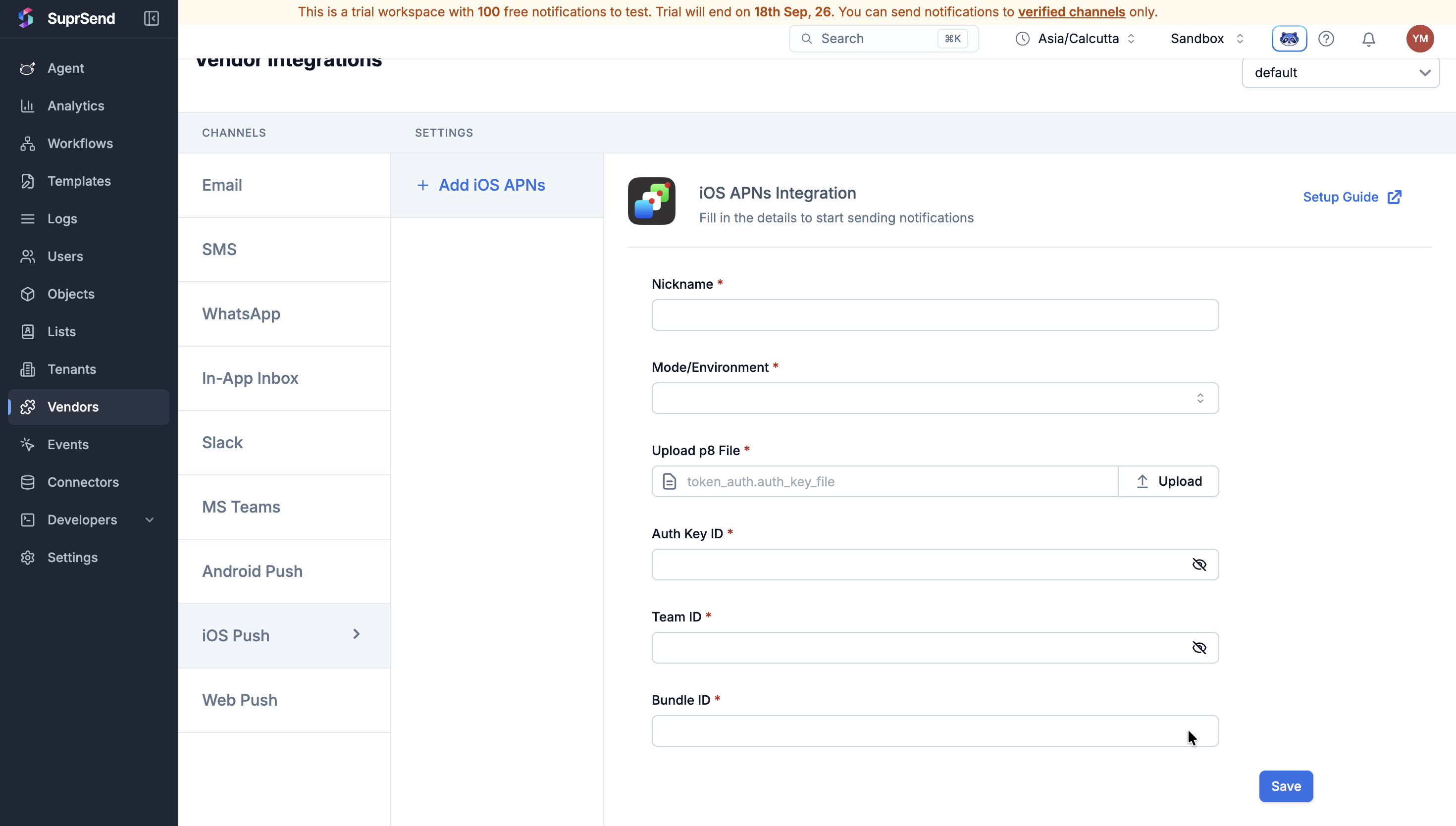Click the raccoon assistant icon
Image resolution: width=1456 pixels, height=826 pixels.
click(x=1289, y=39)
